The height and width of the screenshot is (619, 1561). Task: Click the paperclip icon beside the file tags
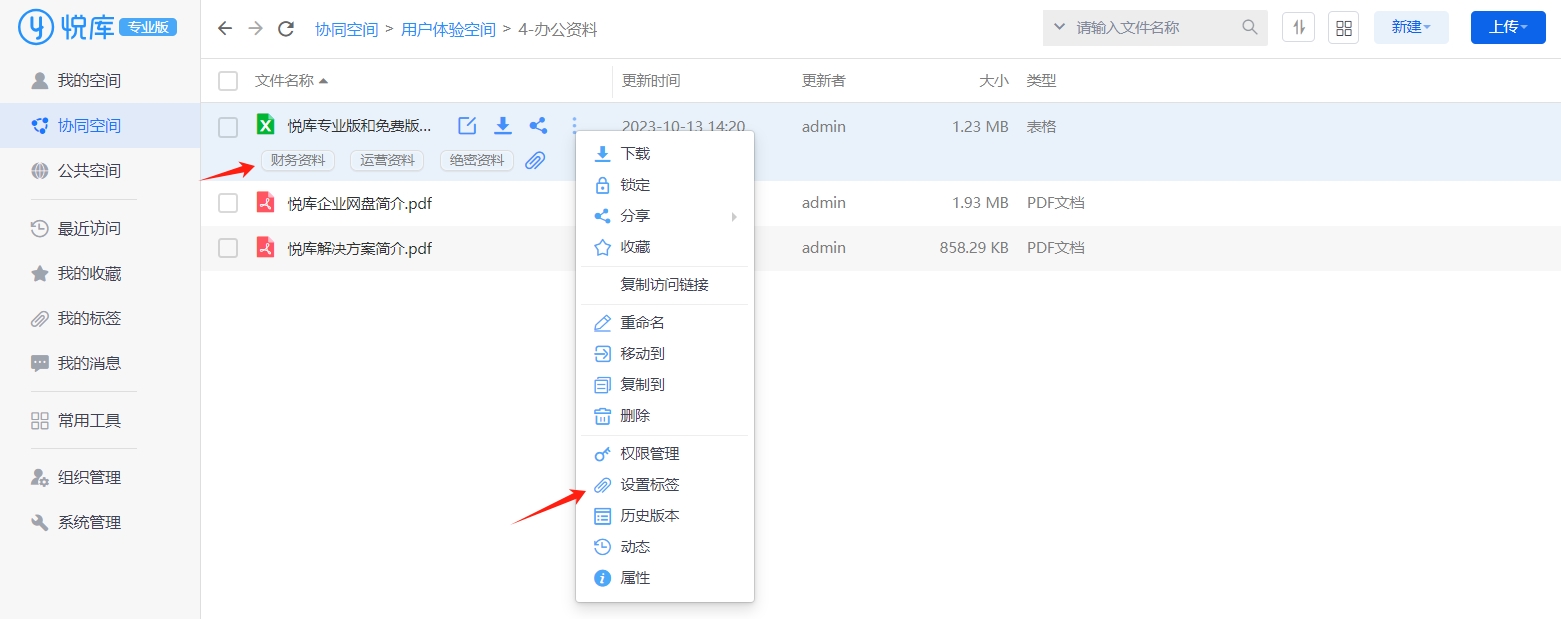click(x=535, y=161)
